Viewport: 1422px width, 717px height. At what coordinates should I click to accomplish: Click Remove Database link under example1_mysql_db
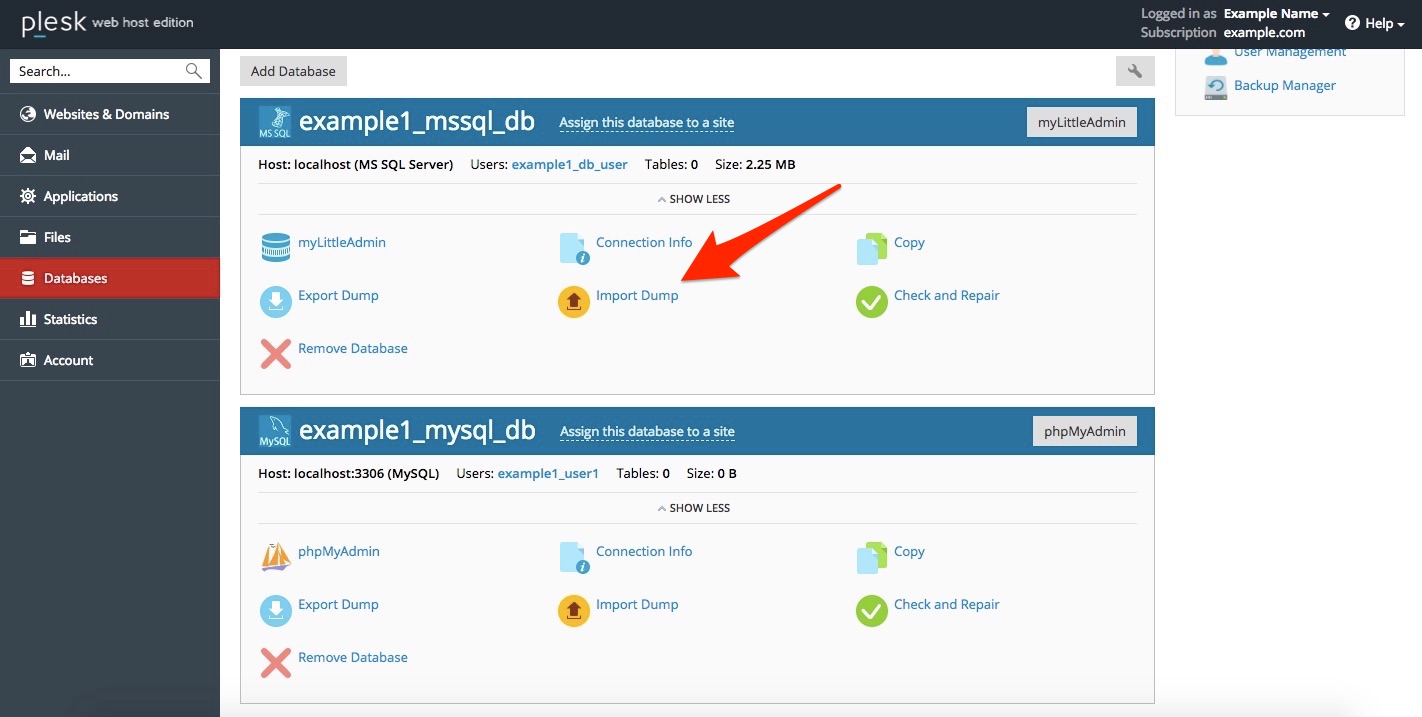[x=353, y=657]
